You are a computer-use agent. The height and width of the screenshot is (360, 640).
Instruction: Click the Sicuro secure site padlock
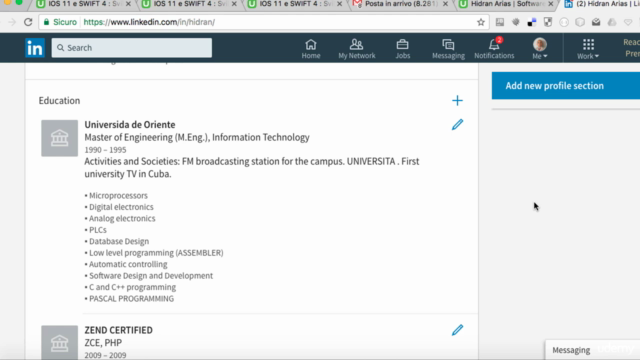pyautogui.click(x=47, y=22)
